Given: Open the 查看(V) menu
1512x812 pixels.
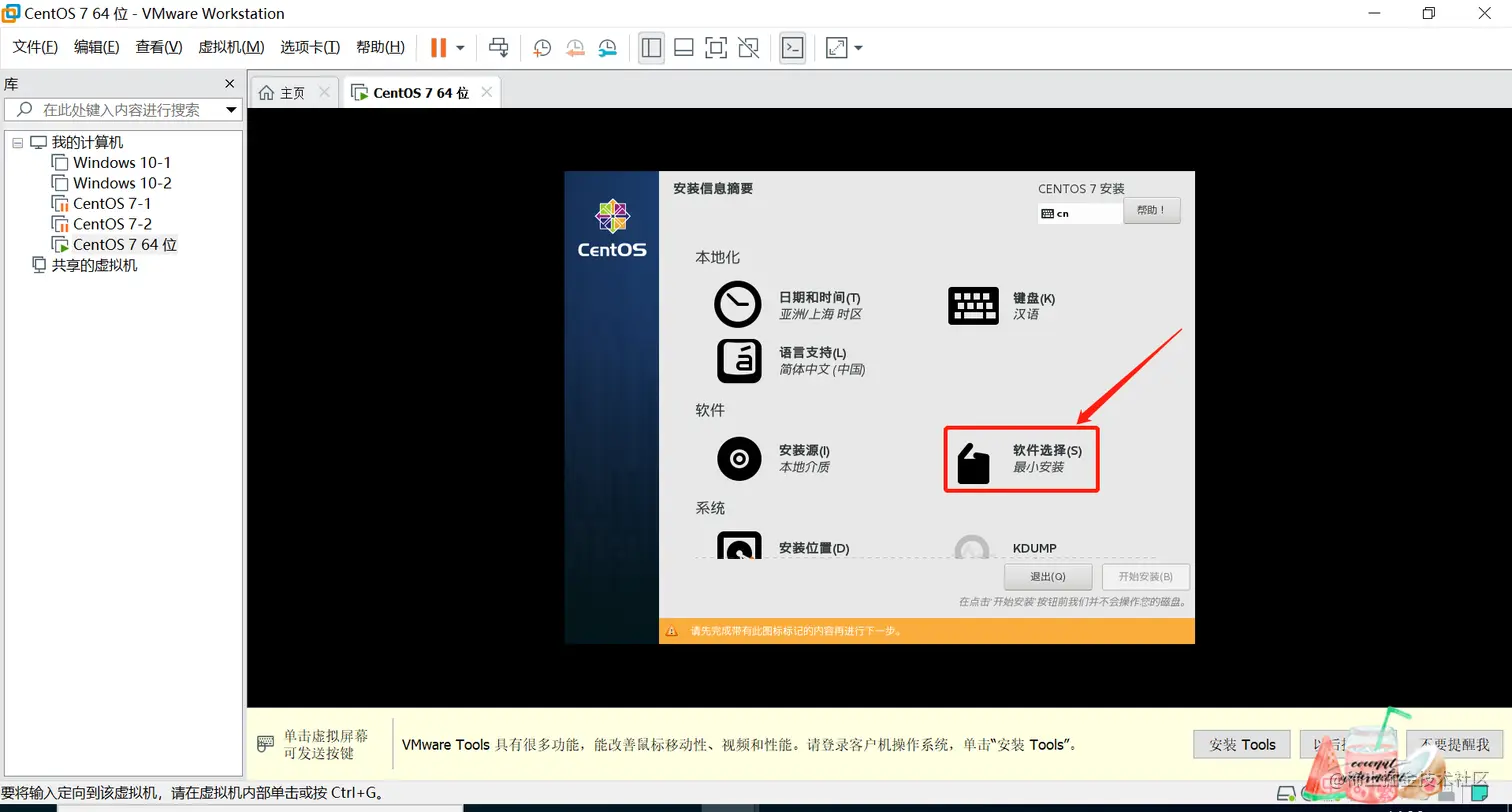Looking at the screenshot, I should pos(159,47).
